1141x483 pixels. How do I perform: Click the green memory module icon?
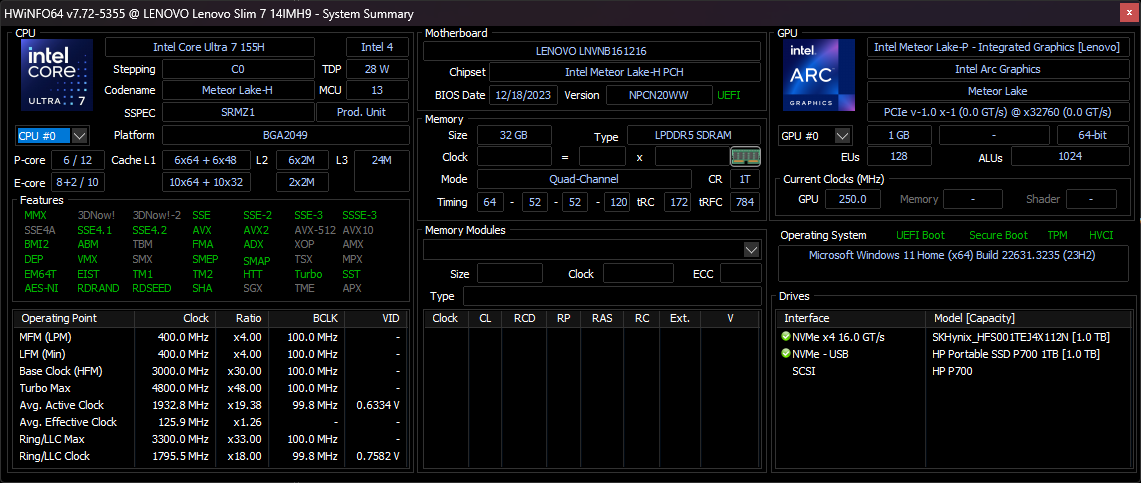point(745,156)
